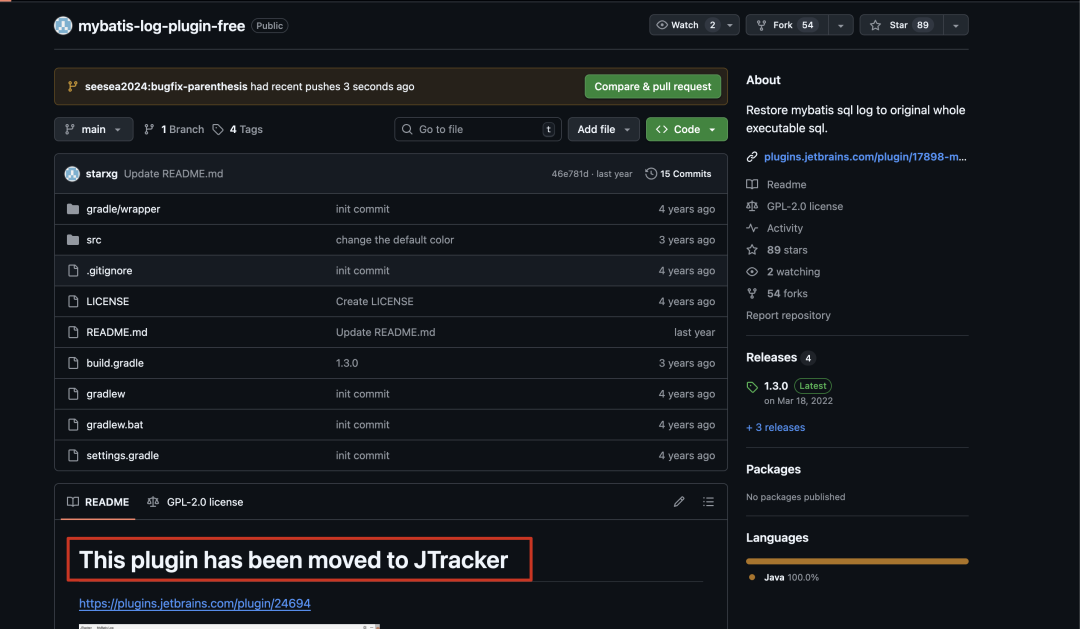View the 4 Tags link
This screenshot has width=1080, height=629.
point(238,129)
